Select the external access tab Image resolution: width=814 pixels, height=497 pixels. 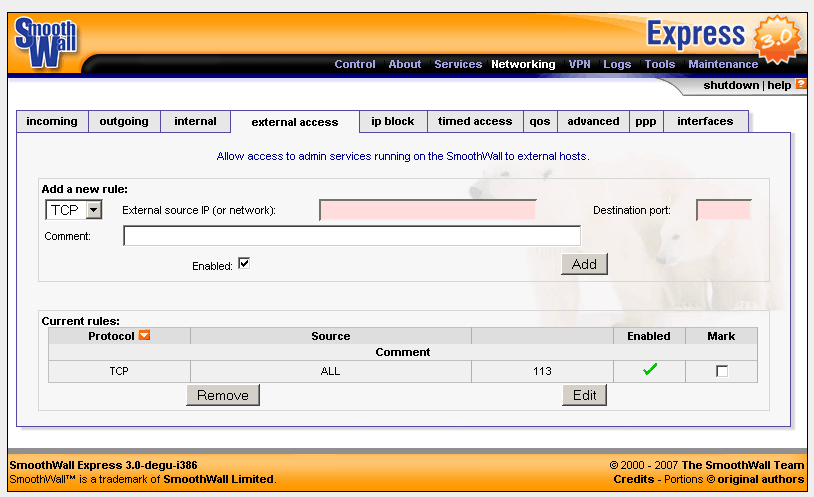point(295,122)
